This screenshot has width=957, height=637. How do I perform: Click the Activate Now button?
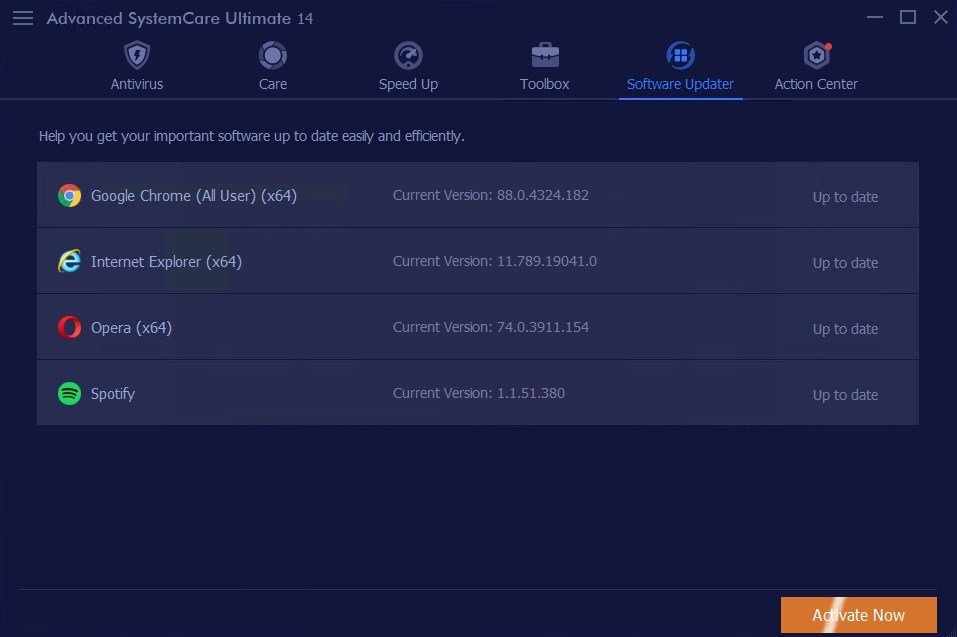coord(859,615)
